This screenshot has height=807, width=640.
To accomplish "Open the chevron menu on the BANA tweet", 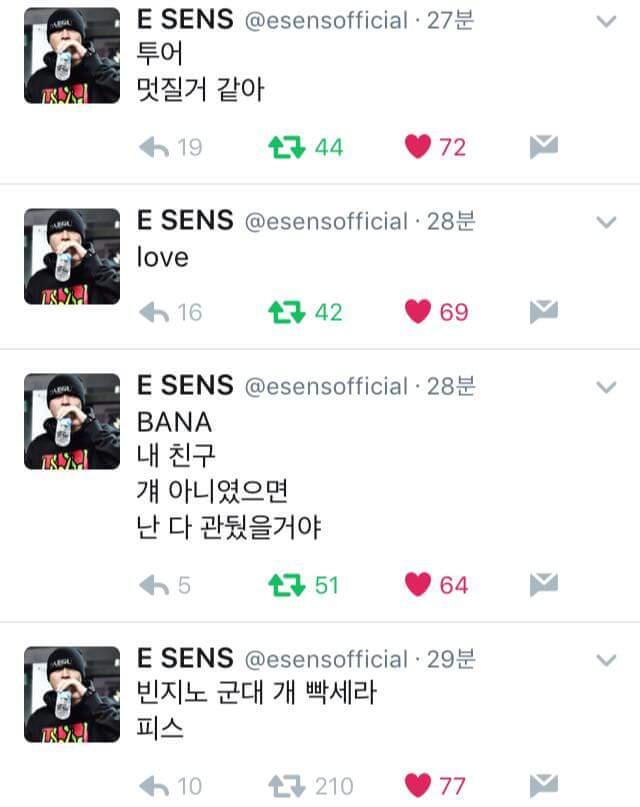I will pyautogui.click(x=606, y=387).
